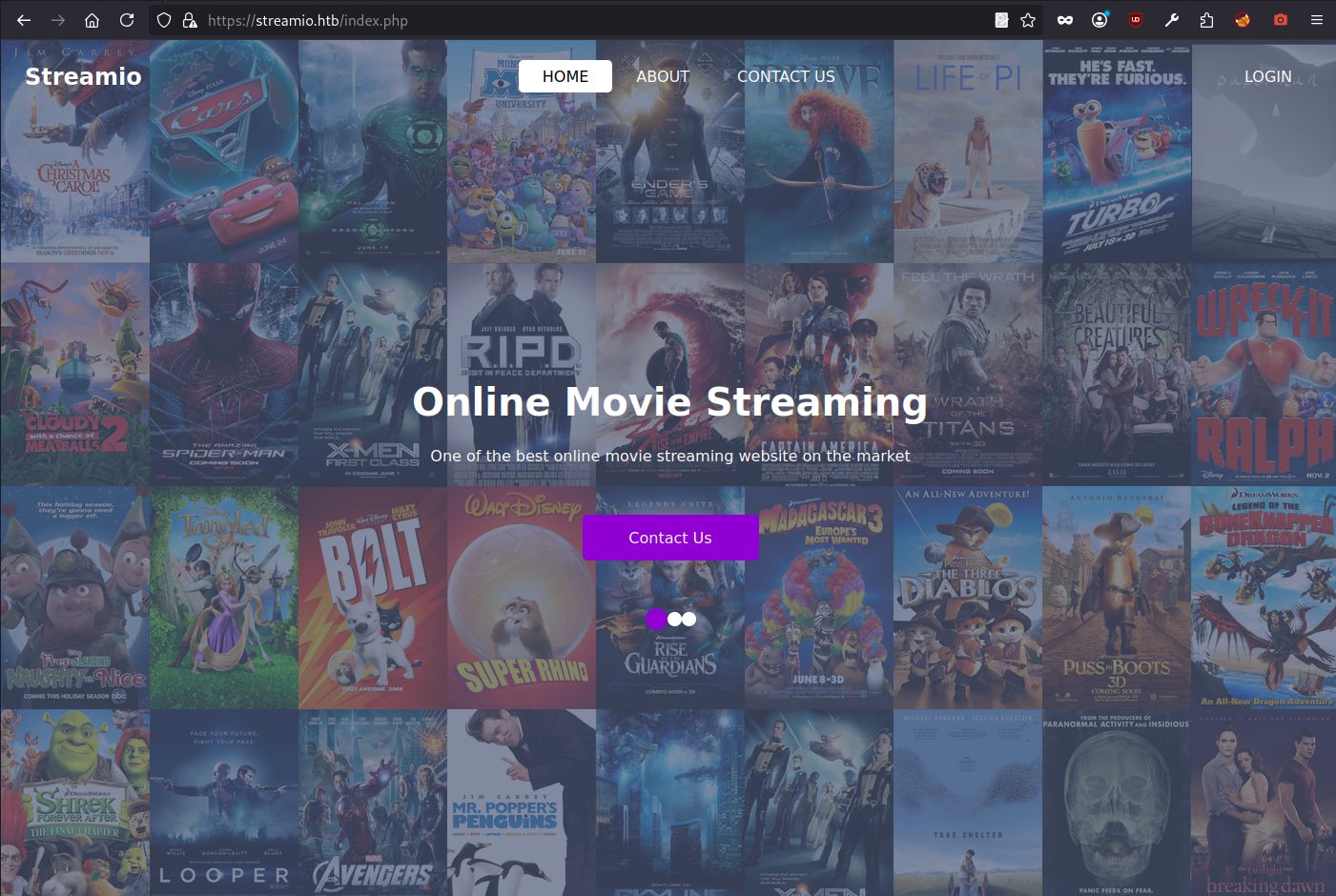The width and height of the screenshot is (1336, 896).
Task: Bookmark this page with the star icon
Action: tap(1028, 20)
